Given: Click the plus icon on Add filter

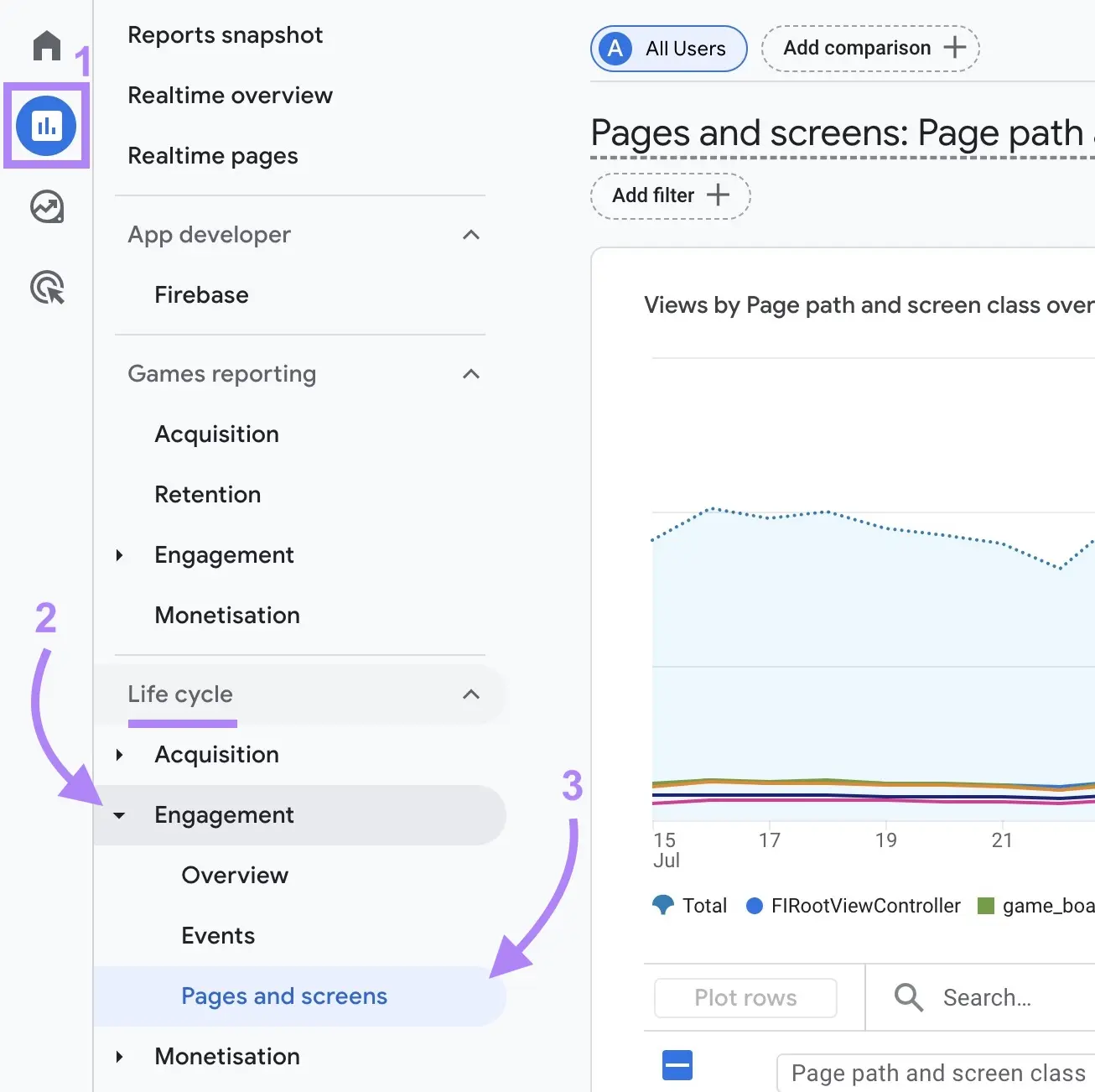Looking at the screenshot, I should tap(719, 195).
